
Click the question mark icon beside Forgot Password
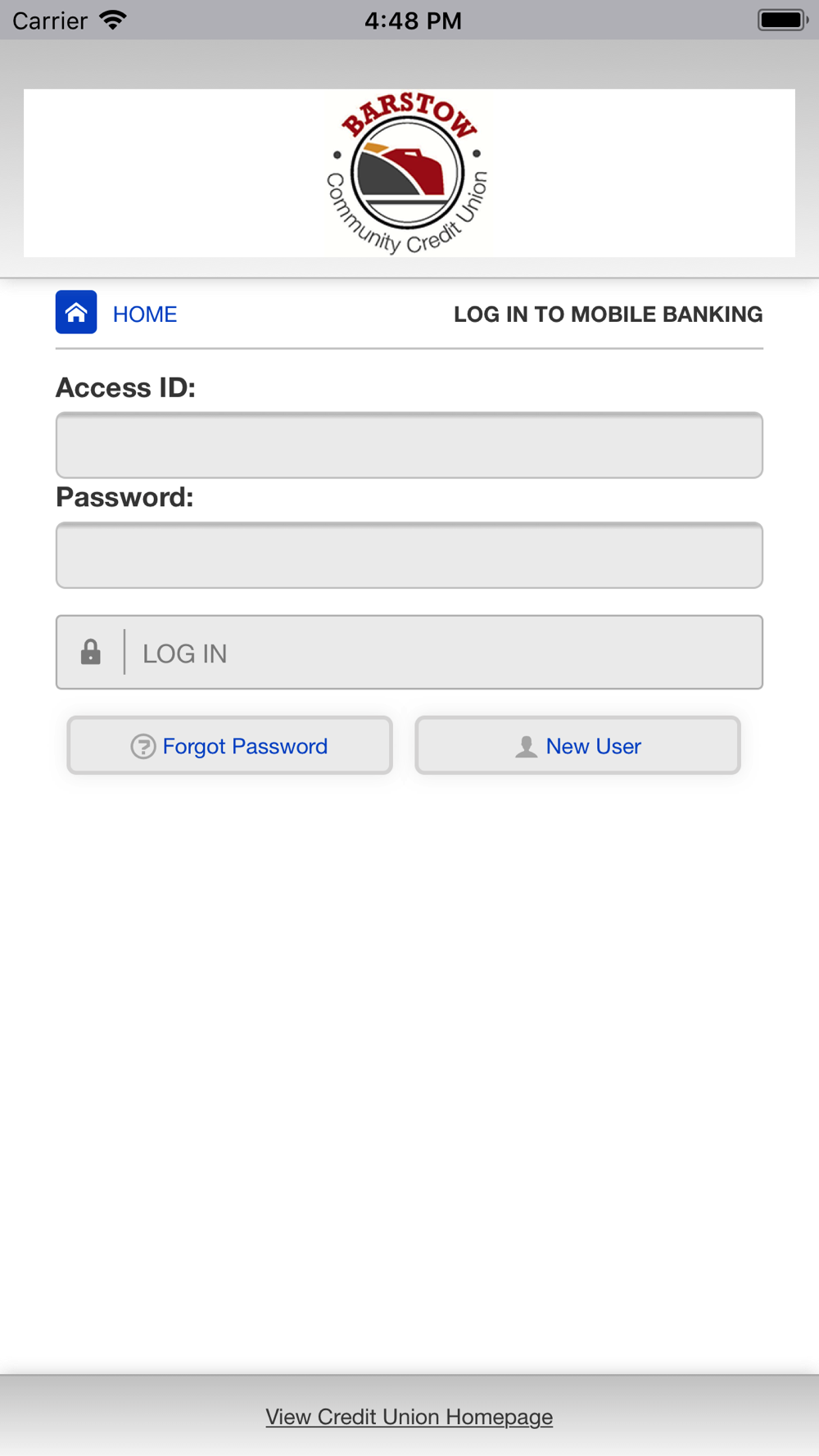(x=143, y=746)
